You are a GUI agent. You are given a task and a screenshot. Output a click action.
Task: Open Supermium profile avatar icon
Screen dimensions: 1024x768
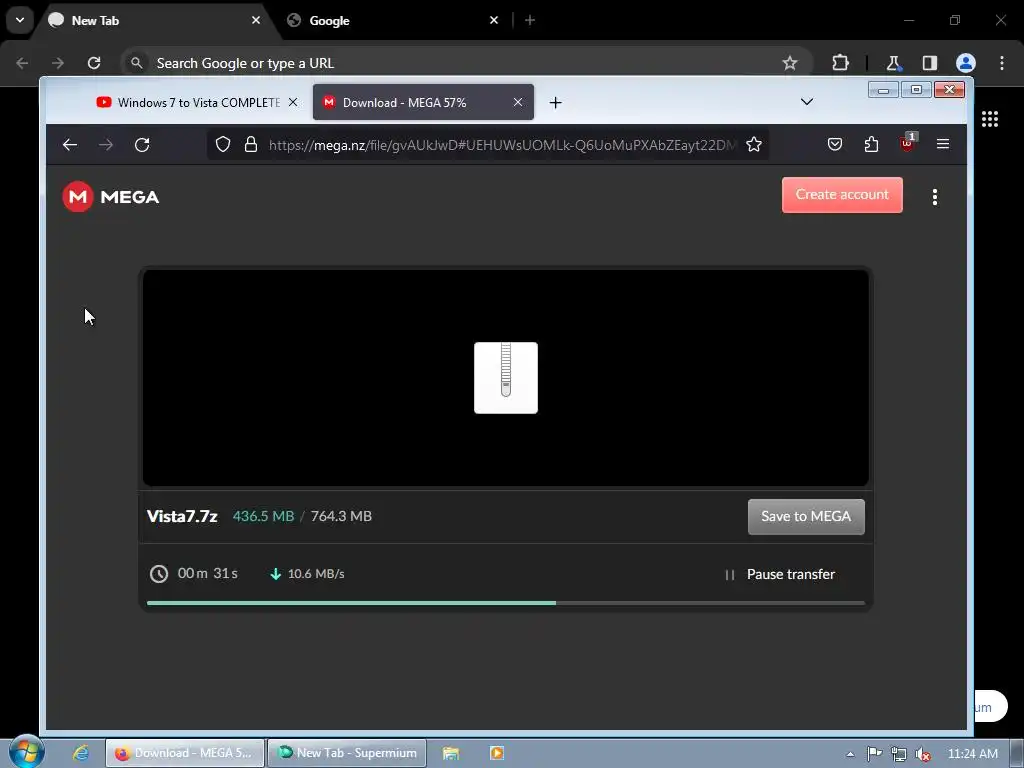coord(965,63)
